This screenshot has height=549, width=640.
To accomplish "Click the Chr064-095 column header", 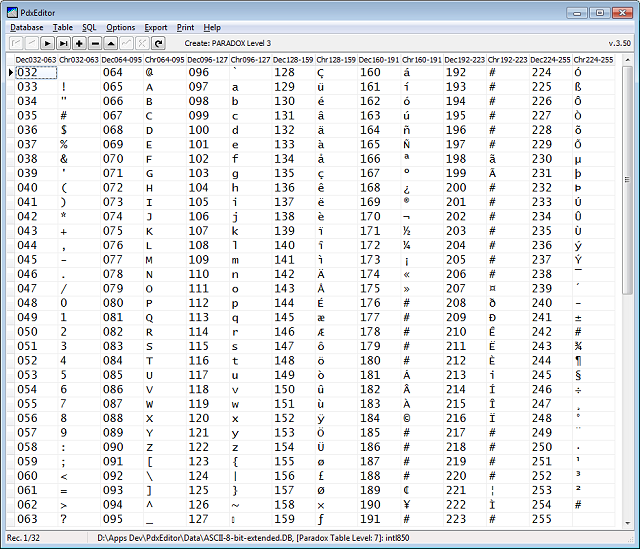I will click(x=164, y=60).
